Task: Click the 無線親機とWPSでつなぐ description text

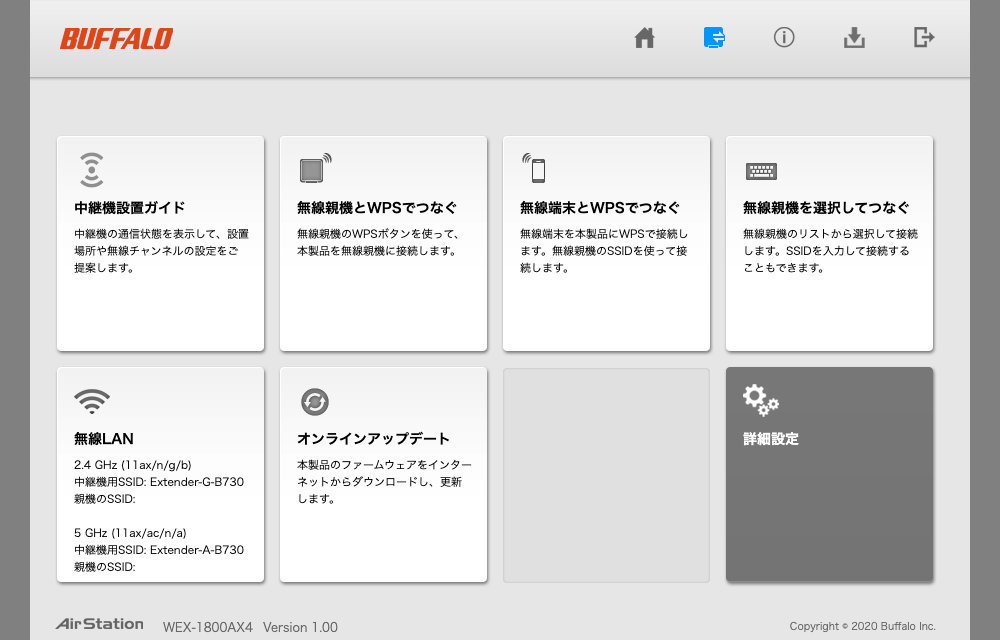Action: click(x=378, y=242)
